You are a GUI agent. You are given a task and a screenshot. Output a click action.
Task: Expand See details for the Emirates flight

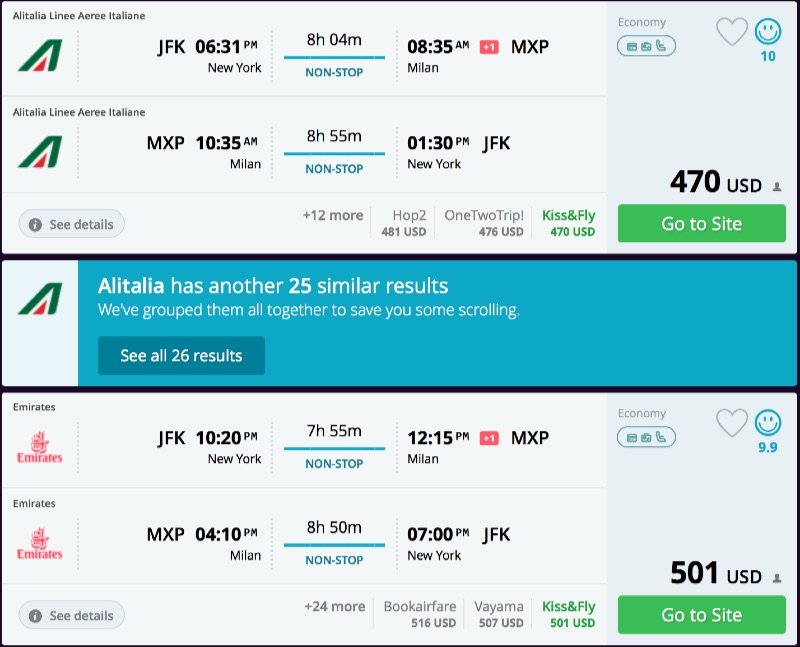point(71,615)
